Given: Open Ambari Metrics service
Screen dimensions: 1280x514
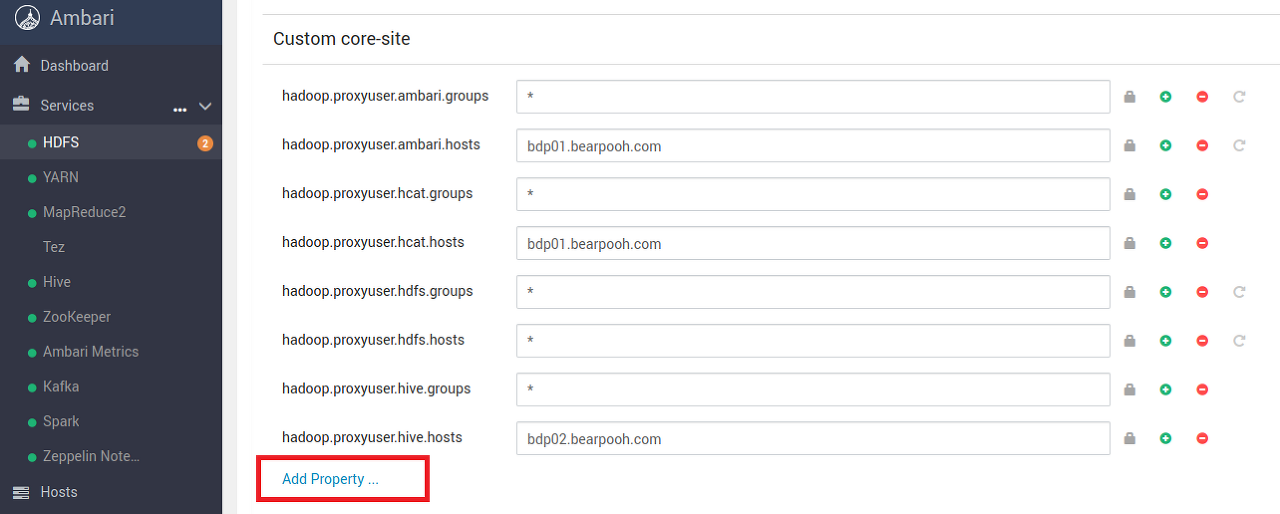Looking at the screenshot, I should pos(91,352).
